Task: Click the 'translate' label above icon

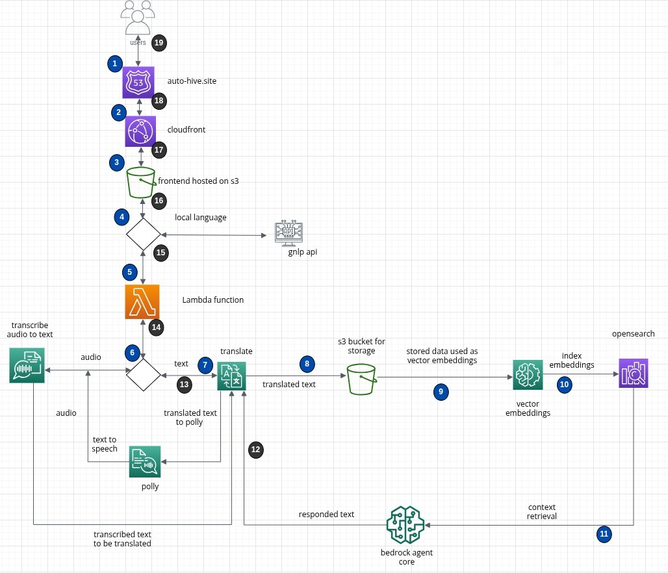Action: 236,351
